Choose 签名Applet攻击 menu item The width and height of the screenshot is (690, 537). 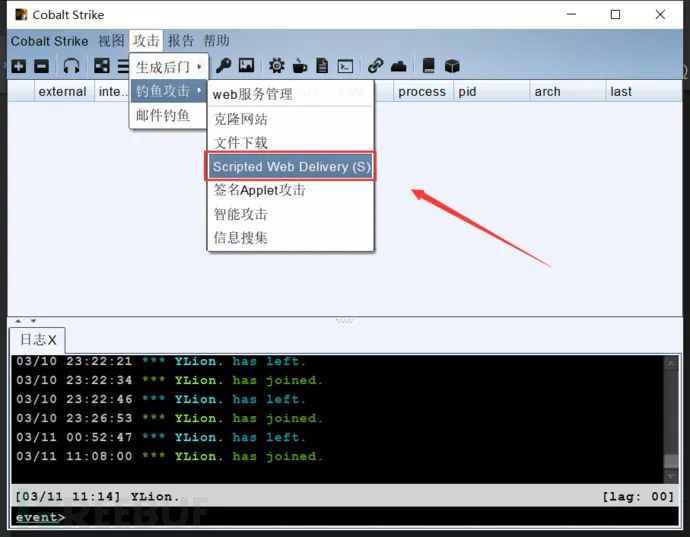290,190
